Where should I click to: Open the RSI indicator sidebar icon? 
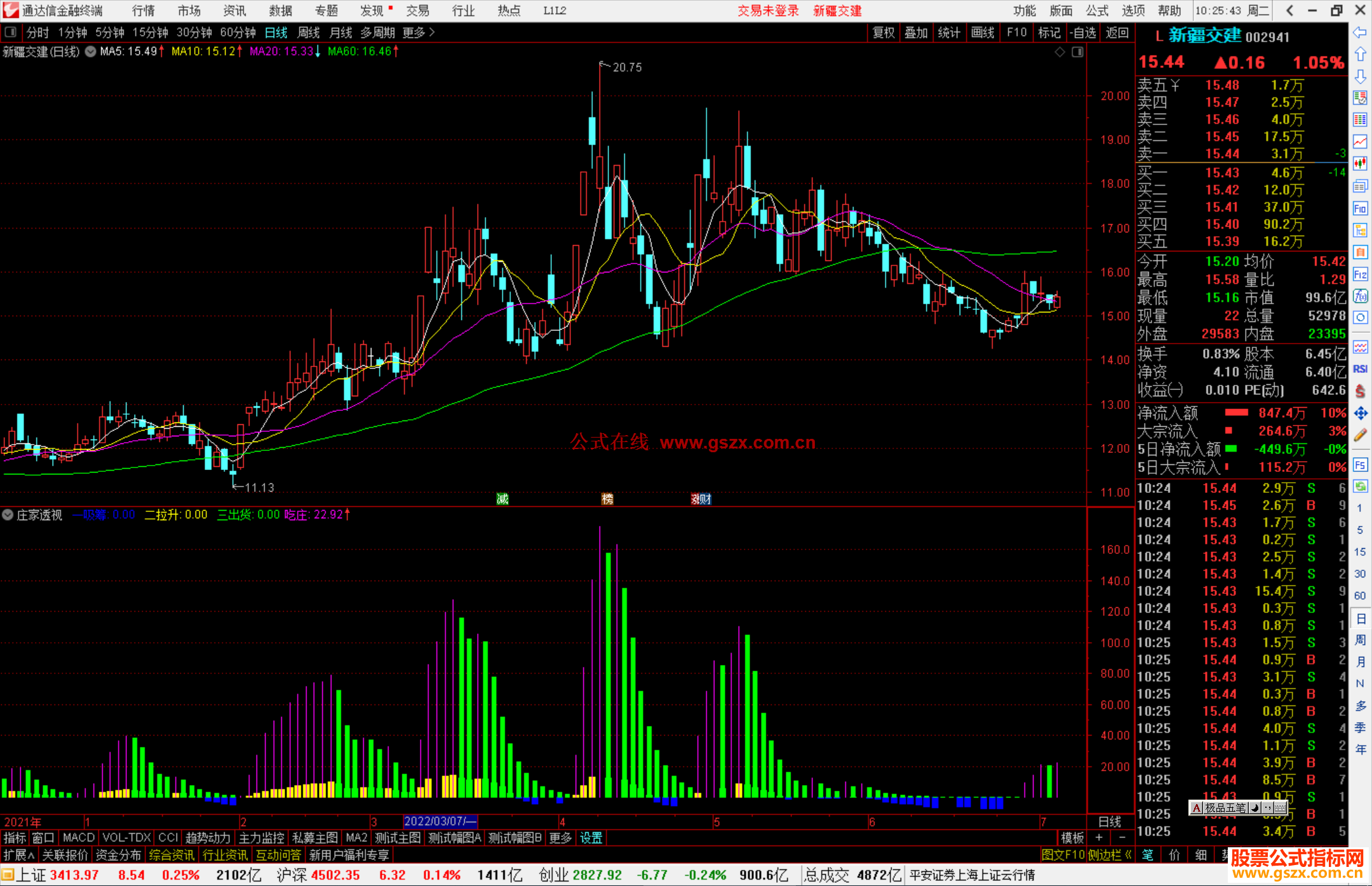click(1360, 369)
